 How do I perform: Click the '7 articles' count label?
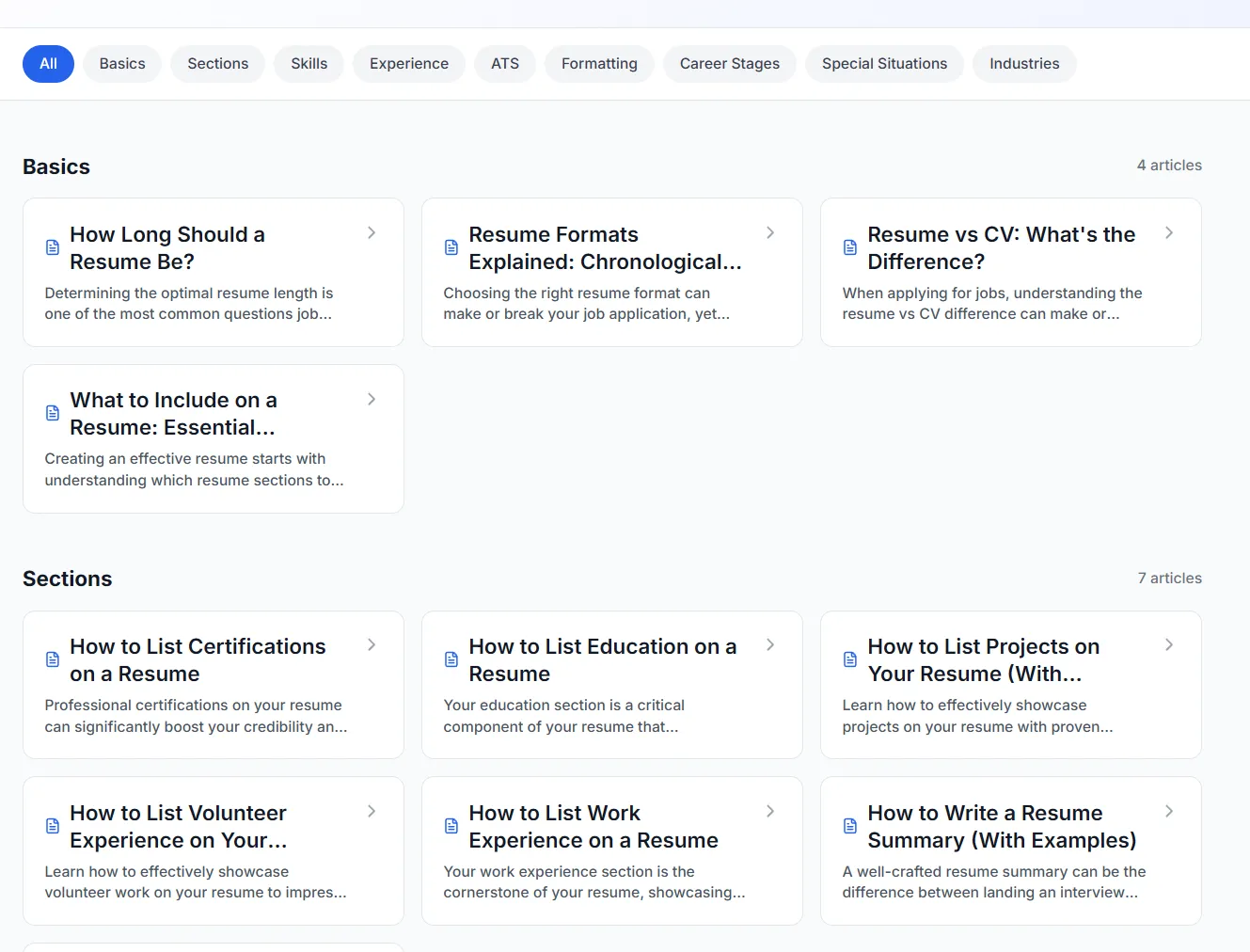[1170, 579]
